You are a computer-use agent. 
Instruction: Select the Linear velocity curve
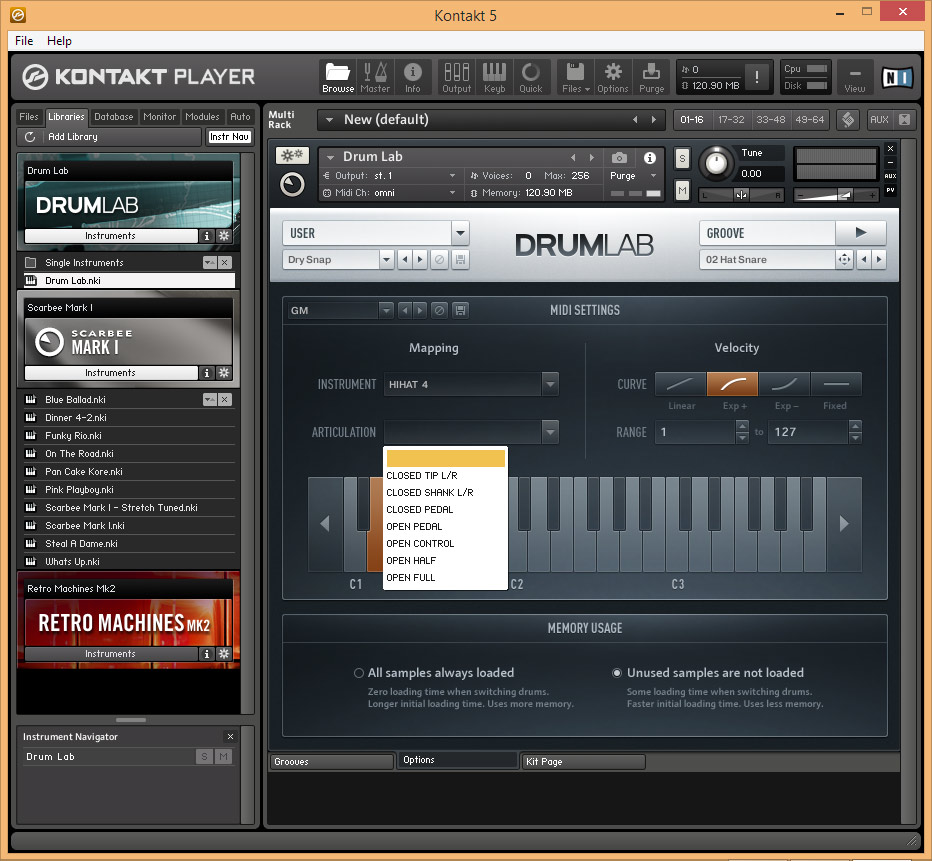click(x=681, y=384)
